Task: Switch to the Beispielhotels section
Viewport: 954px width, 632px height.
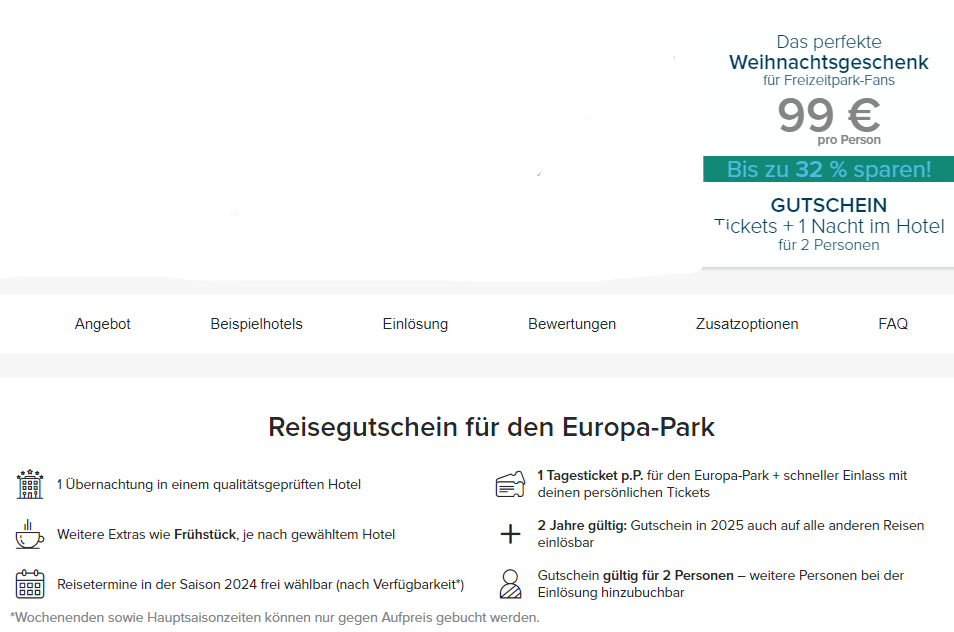Action: pyautogui.click(x=256, y=323)
